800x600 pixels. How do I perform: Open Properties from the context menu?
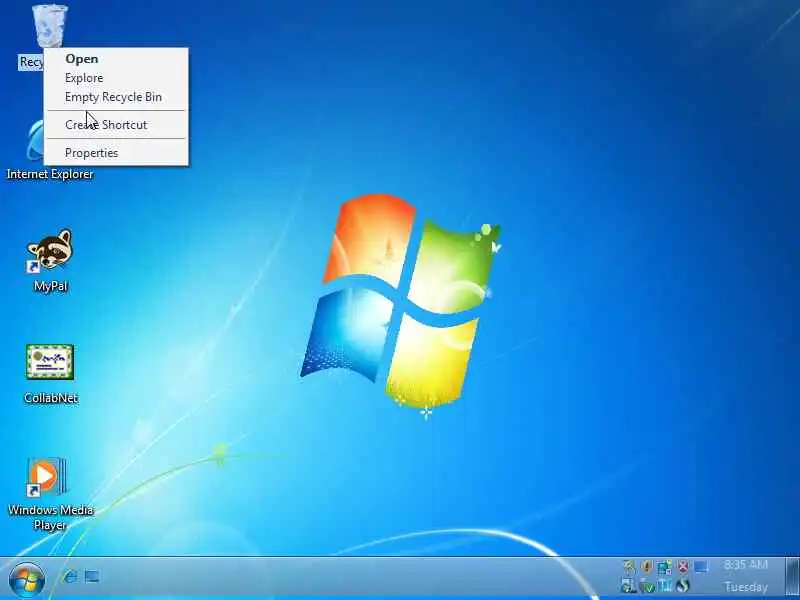pos(116,153)
